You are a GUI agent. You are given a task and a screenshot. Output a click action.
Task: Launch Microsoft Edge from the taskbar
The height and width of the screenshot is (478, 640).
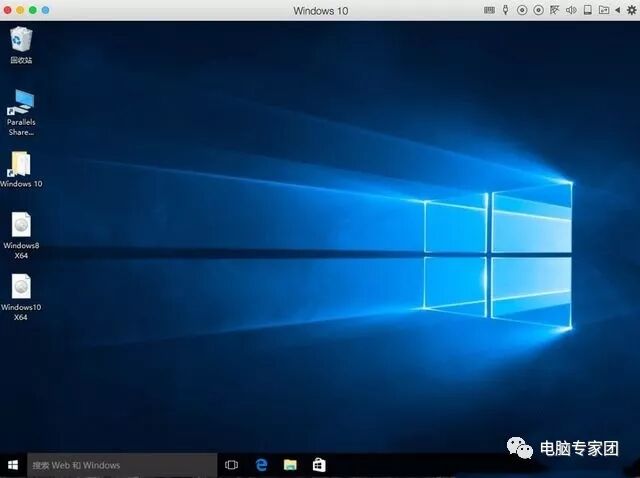(261, 465)
